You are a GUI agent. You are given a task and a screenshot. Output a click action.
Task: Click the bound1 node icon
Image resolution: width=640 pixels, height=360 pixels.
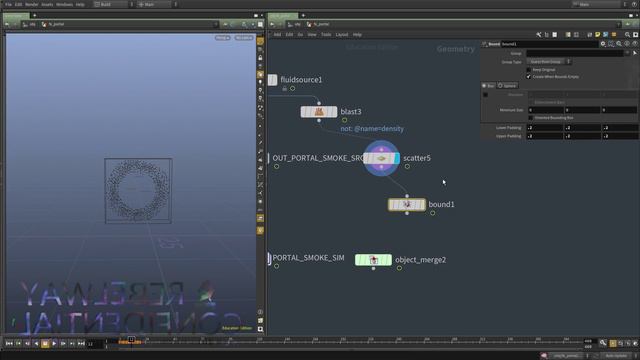click(x=407, y=204)
